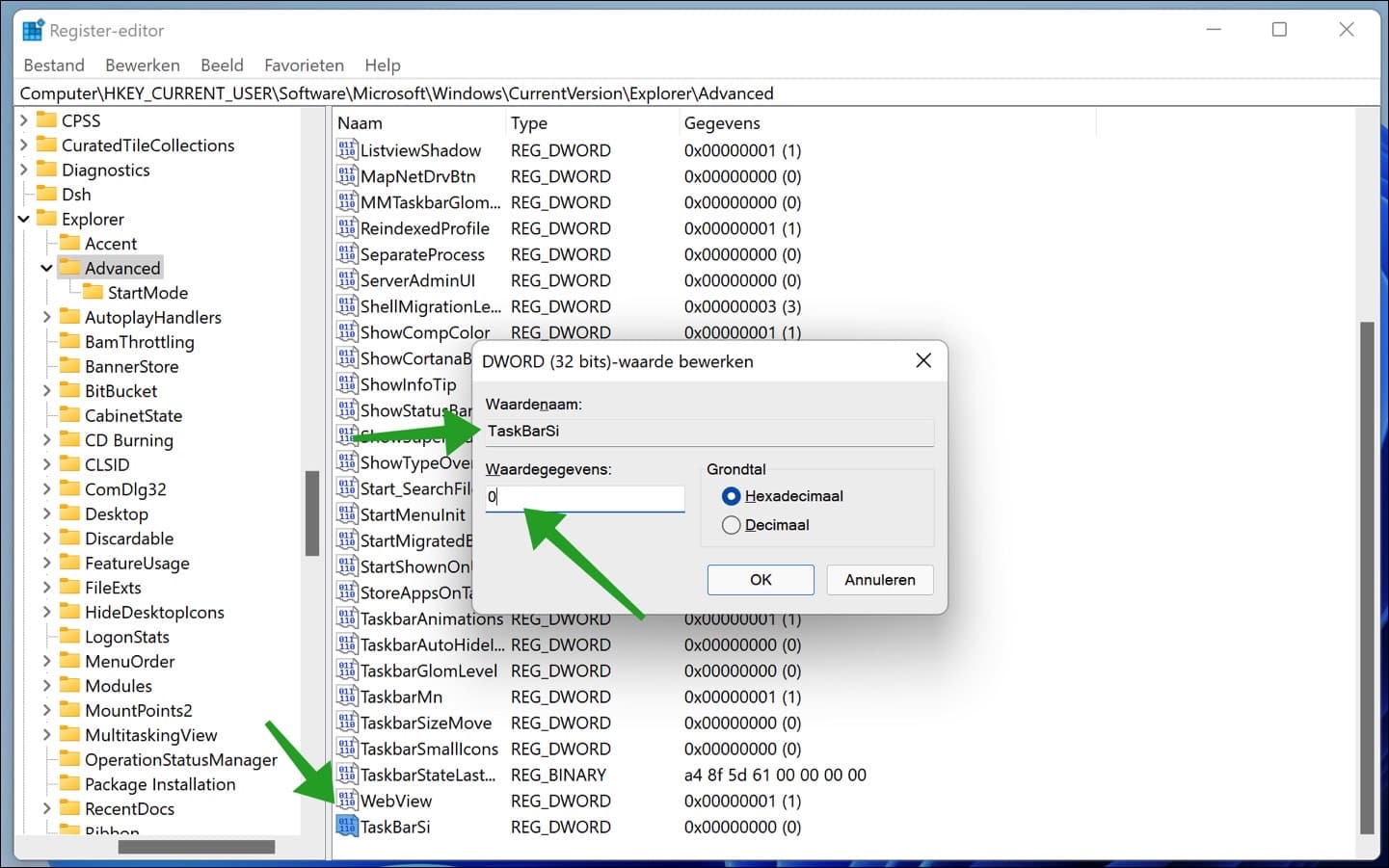
Task: Click the DWORD icon next to TaskBarSi
Action: point(347,827)
